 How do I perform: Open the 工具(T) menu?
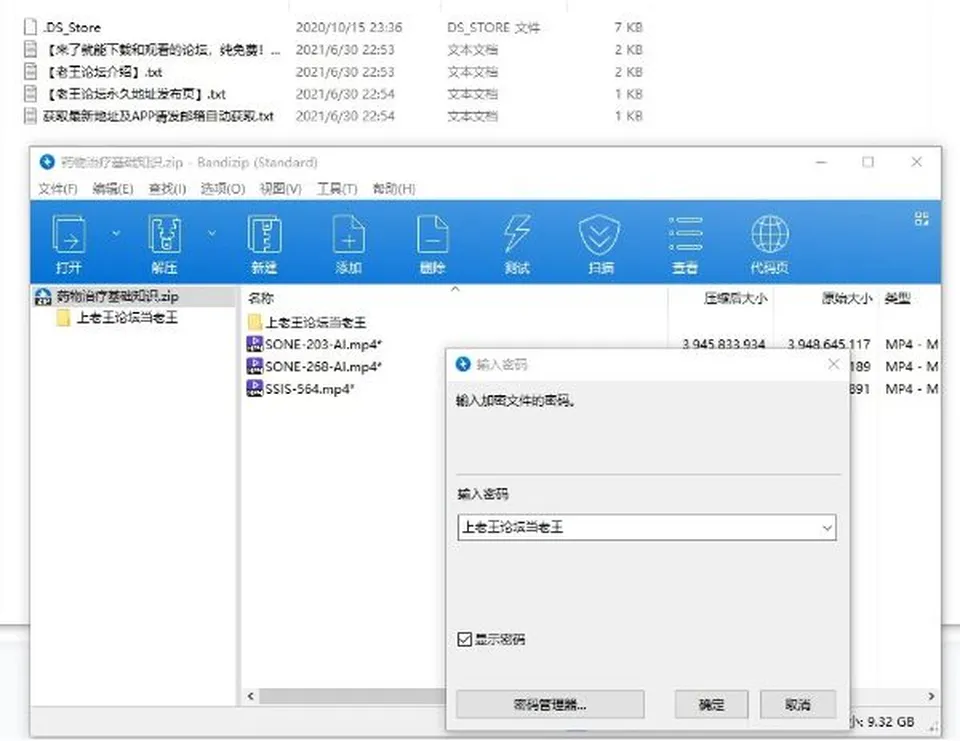(337, 189)
